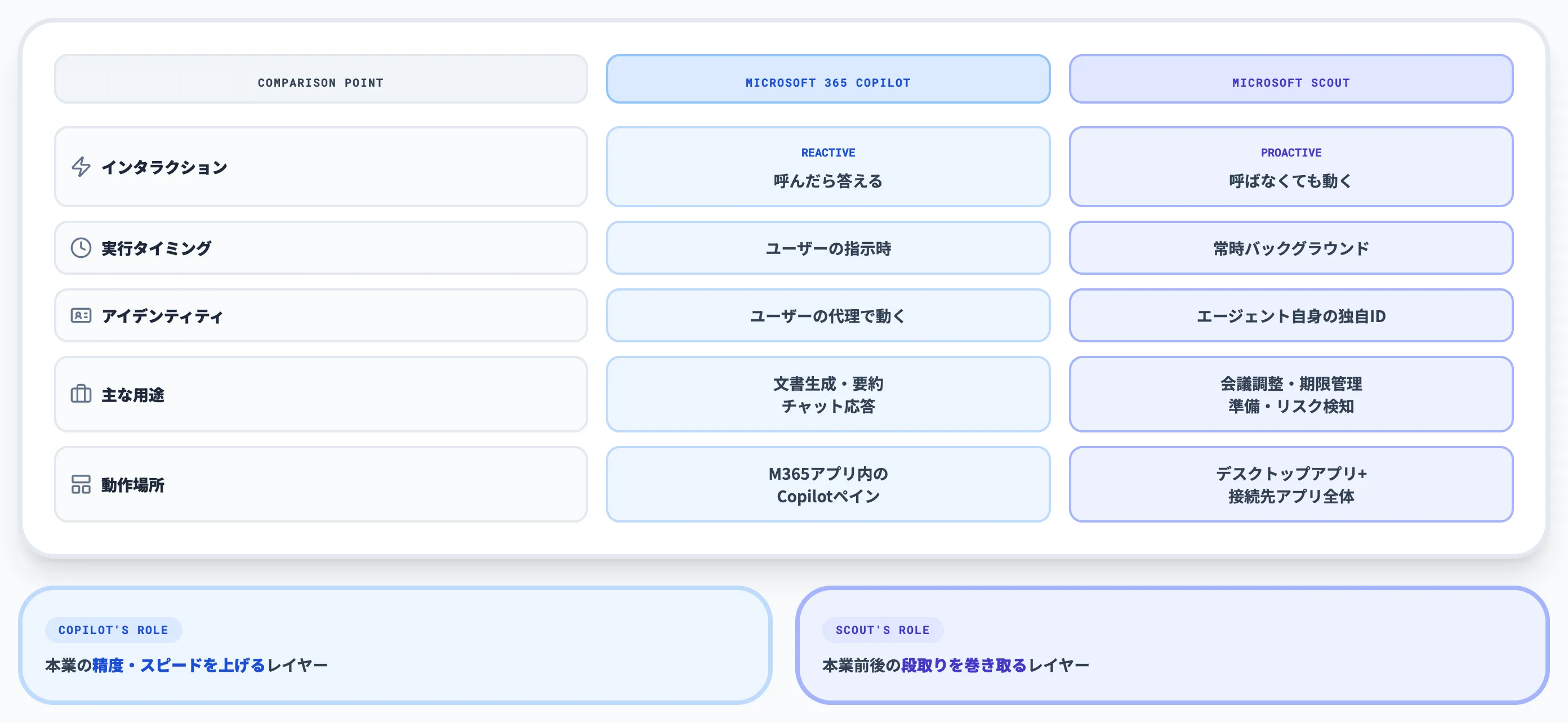The image size is (1568, 723).
Task: Click the highlighted 段取りを巻き取る phrase
Action: click(x=964, y=665)
